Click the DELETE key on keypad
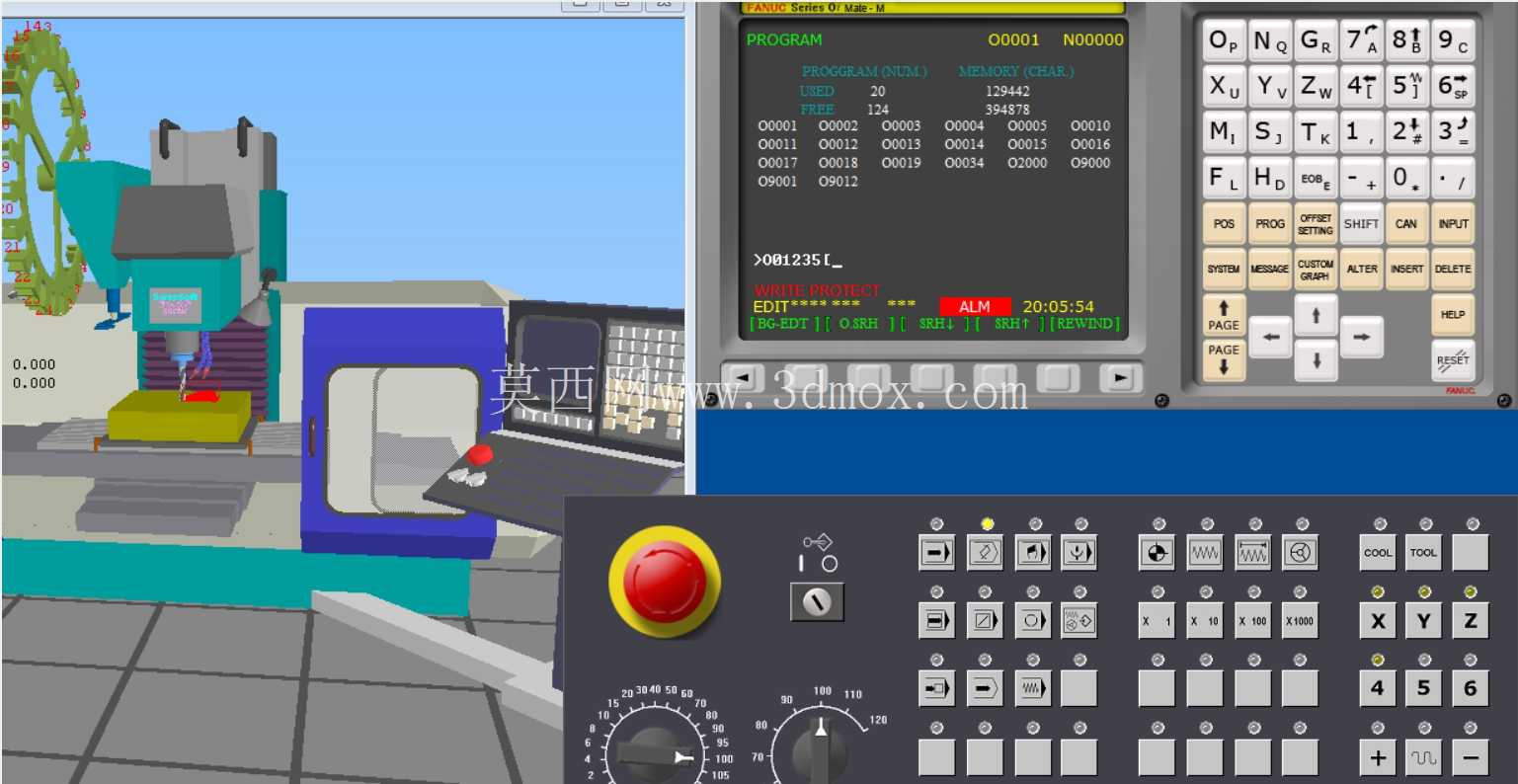 point(1453,269)
